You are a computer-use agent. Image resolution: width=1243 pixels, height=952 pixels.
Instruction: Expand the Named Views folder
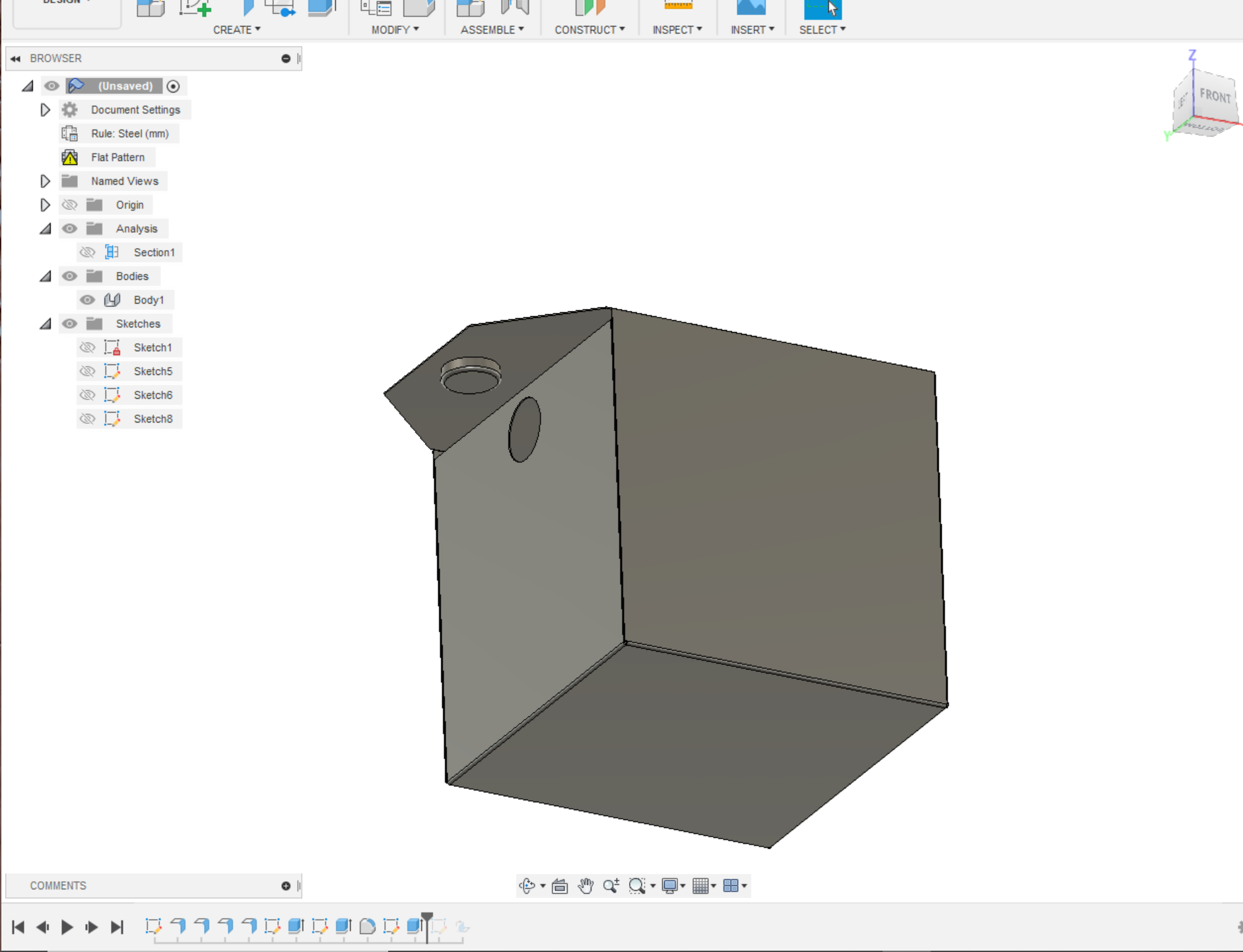pos(45,181)
